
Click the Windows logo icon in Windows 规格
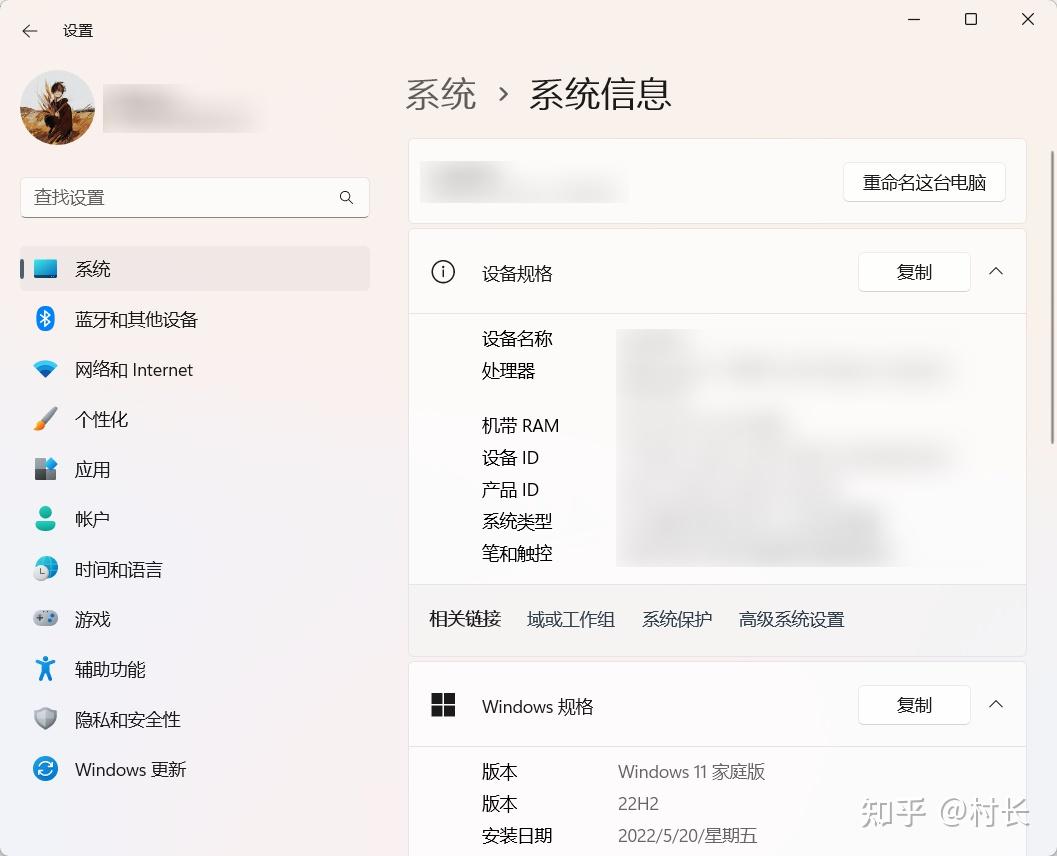tap(443, 705)
